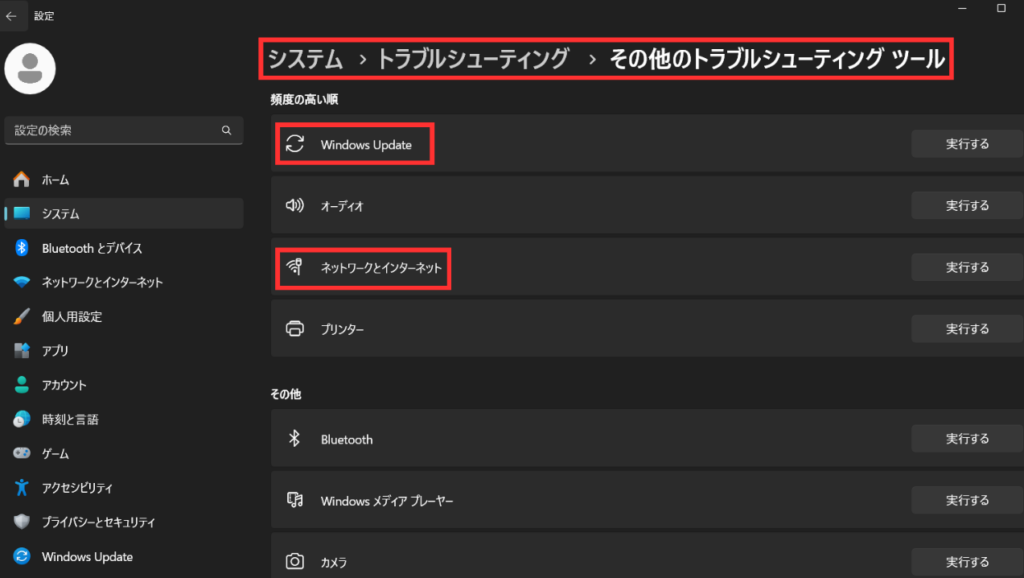
Task: Click the アプリ sidebar icon
Action: pos(22,351)
